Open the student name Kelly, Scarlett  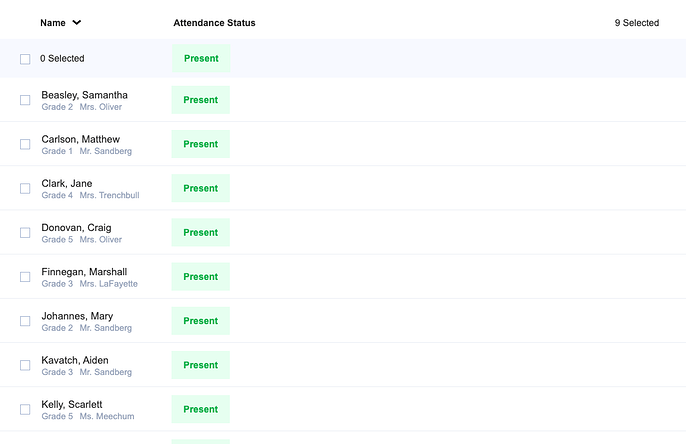click(x=73, y=404)
